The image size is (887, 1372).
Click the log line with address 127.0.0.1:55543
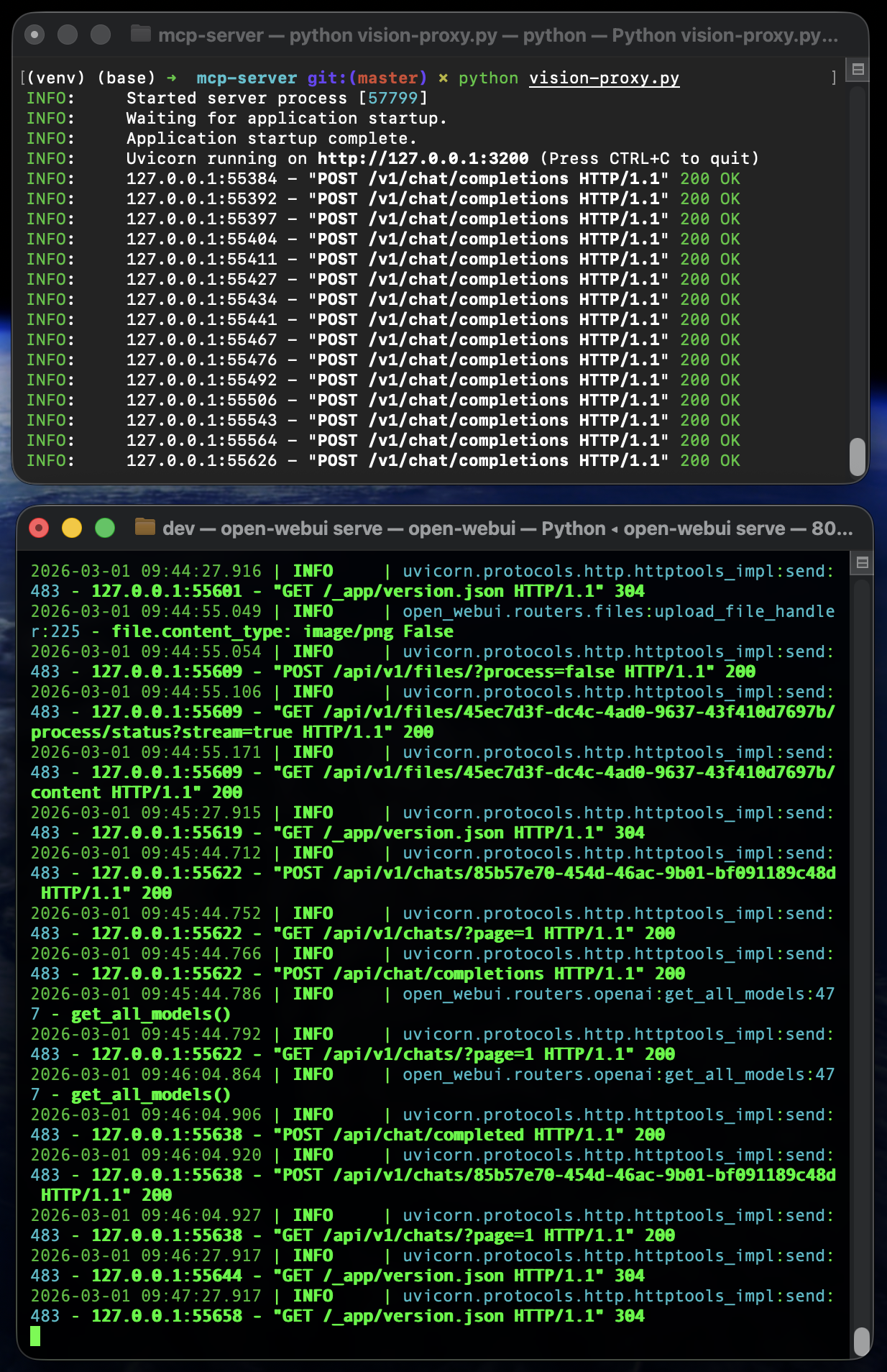pos(383,420)
